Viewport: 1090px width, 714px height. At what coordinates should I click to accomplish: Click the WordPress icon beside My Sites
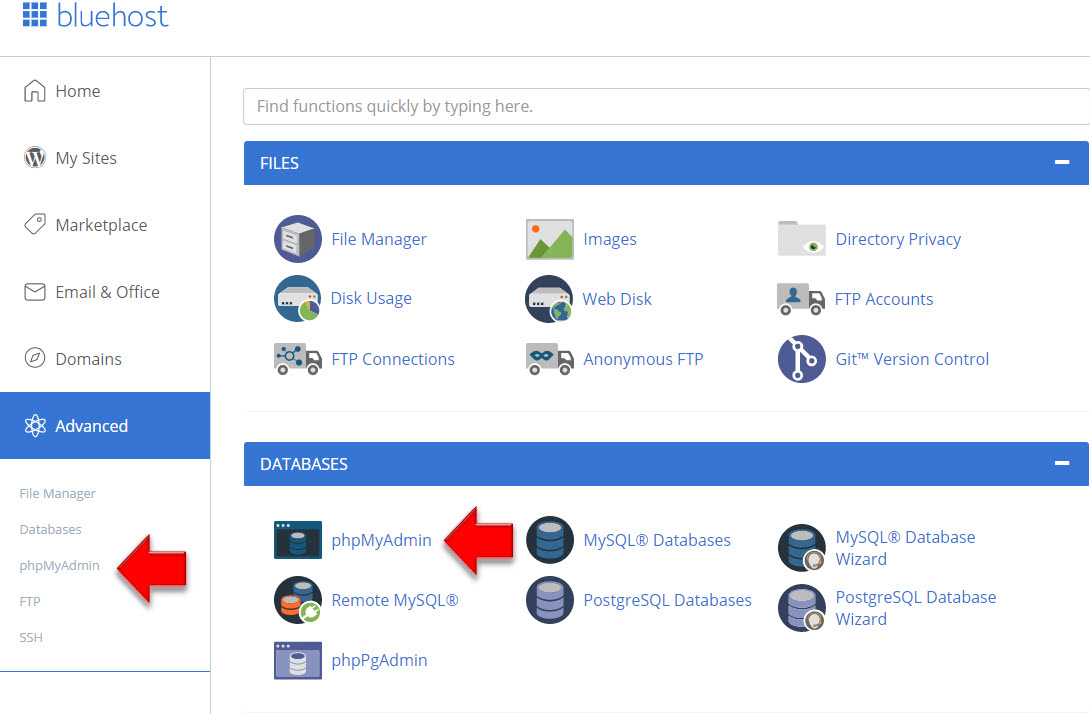[x=35, y=158]
